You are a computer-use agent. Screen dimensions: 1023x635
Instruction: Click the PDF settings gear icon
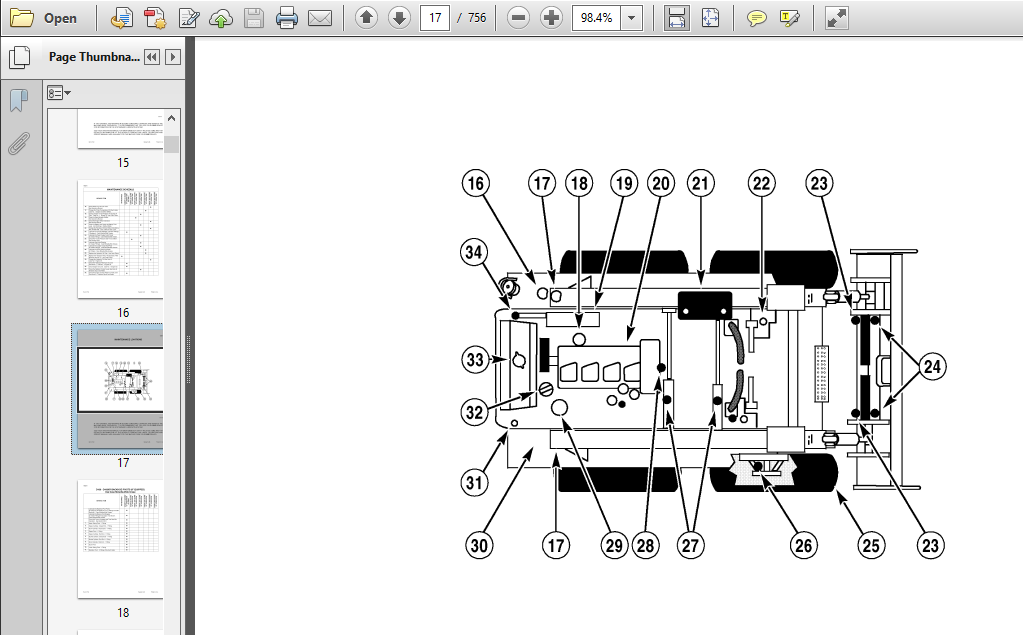tap(155, 18)
